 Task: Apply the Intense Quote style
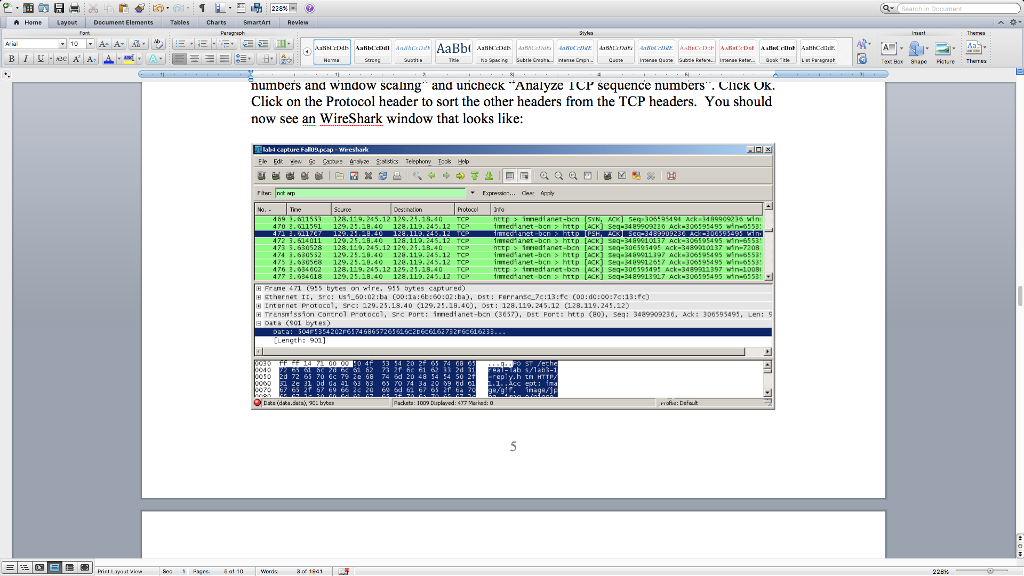pyautogui.click(x=656, y=52)
